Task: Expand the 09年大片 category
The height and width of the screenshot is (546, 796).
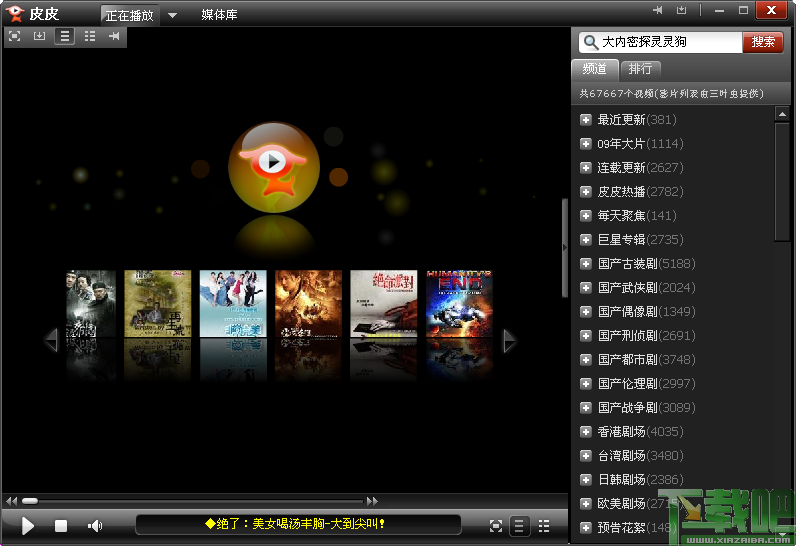Action: click(586, 144)
